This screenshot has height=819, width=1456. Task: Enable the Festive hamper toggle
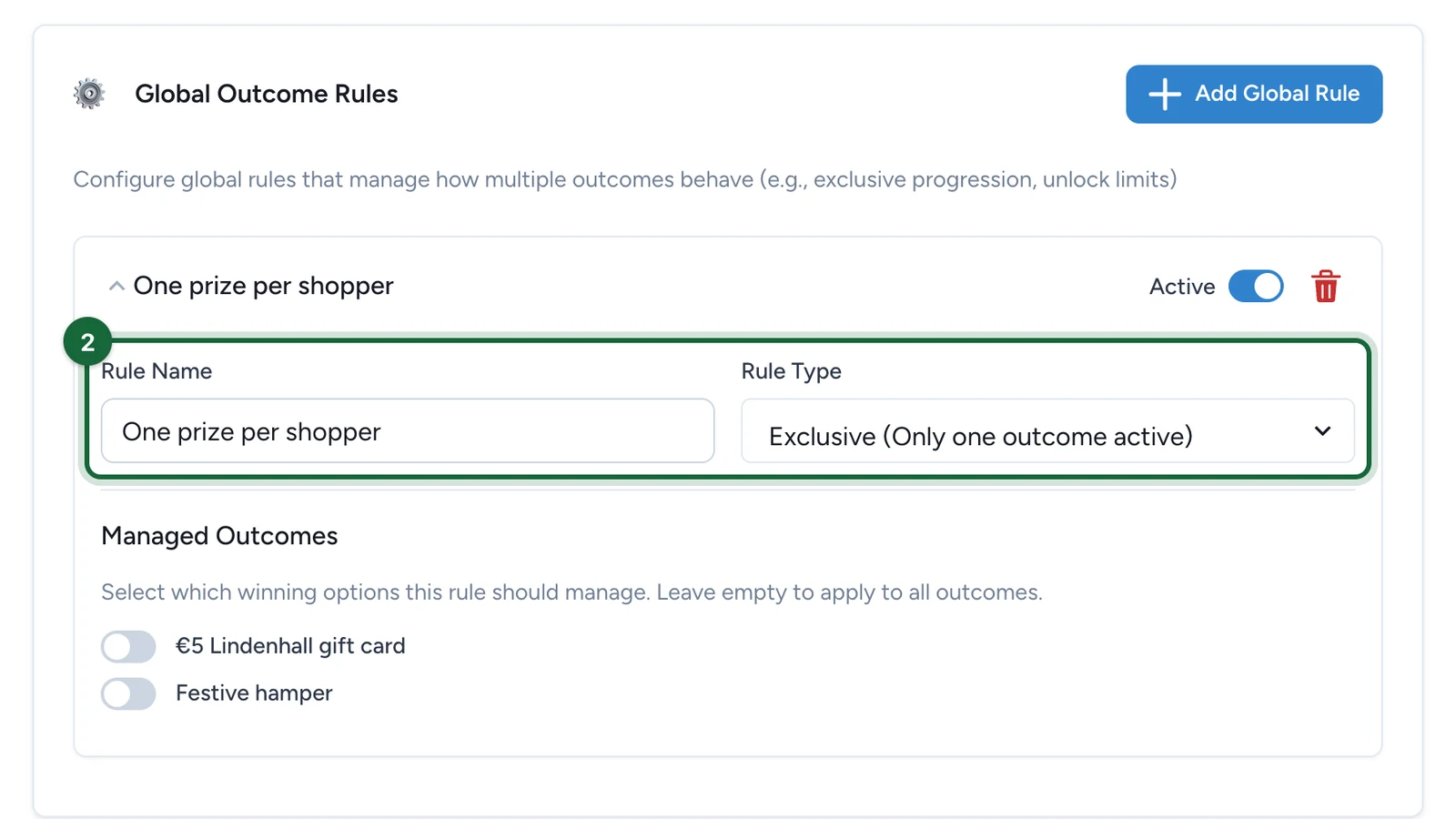pos(128,693)
